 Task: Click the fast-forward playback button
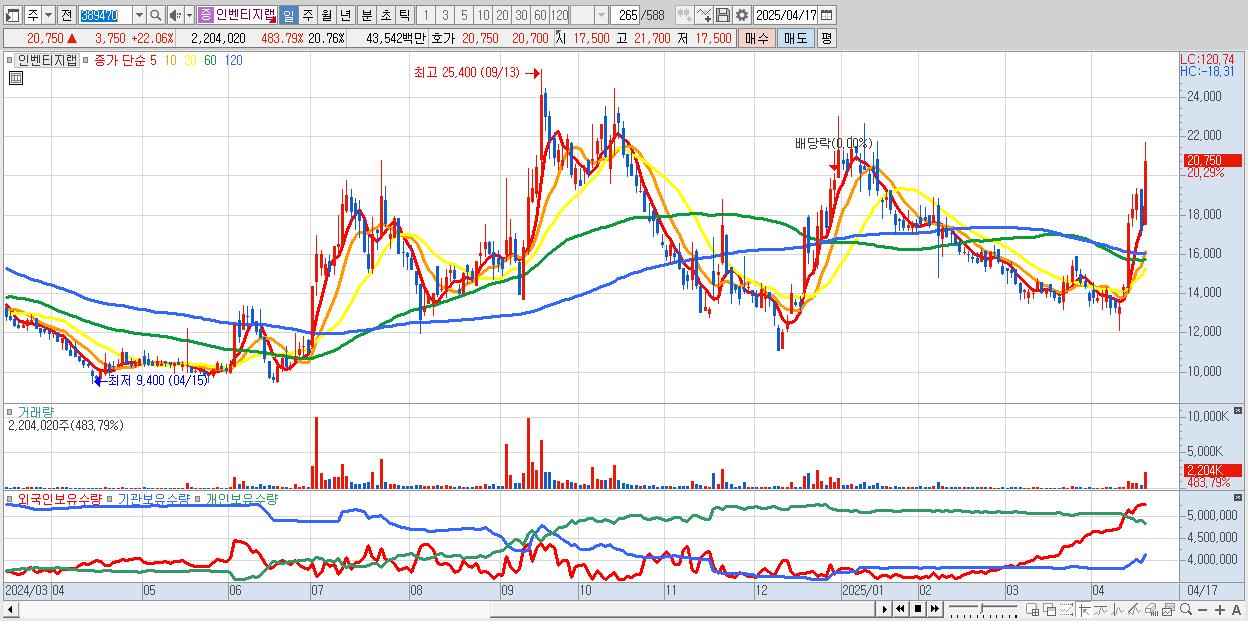[934, 609]
